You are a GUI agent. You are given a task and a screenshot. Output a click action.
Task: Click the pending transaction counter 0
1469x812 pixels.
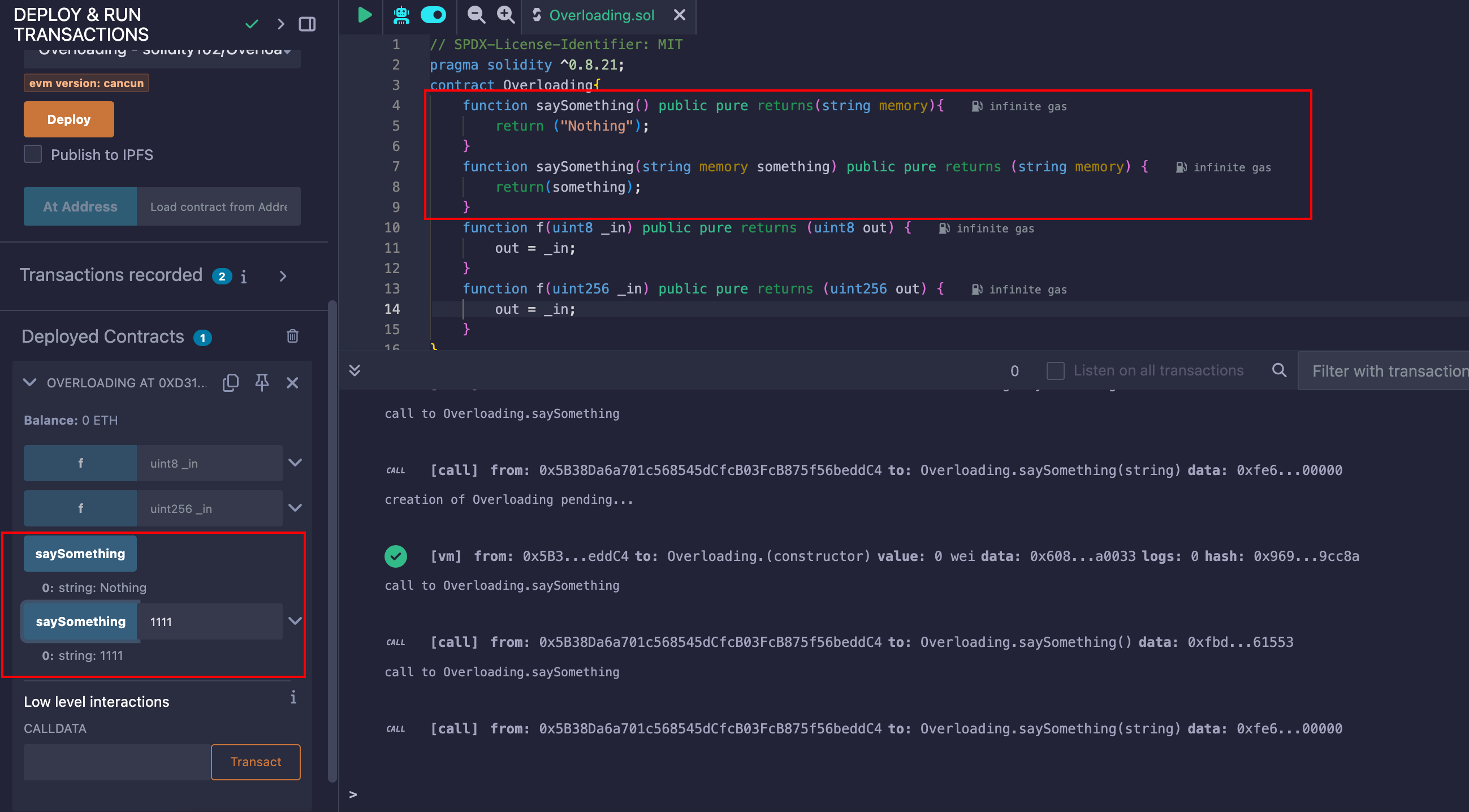(x=1014, y=370)
